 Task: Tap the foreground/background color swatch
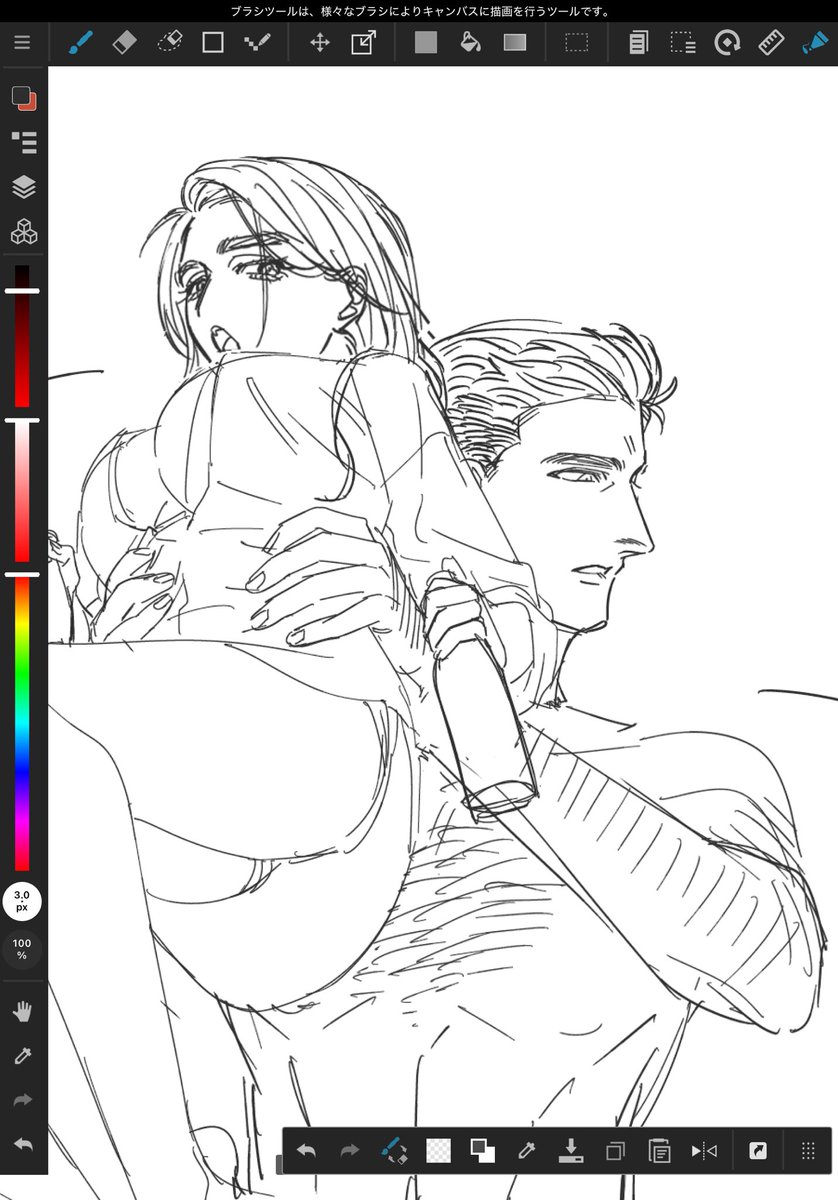[x=23, y=98]
